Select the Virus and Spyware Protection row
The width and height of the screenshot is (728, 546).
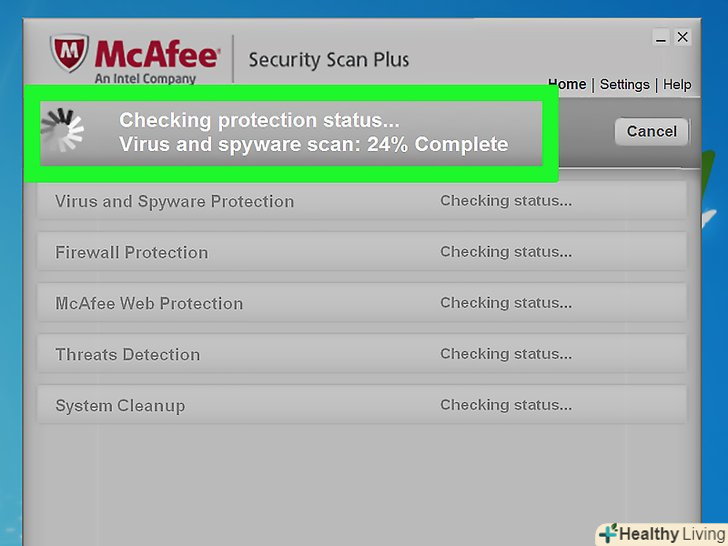click(175, 201)
